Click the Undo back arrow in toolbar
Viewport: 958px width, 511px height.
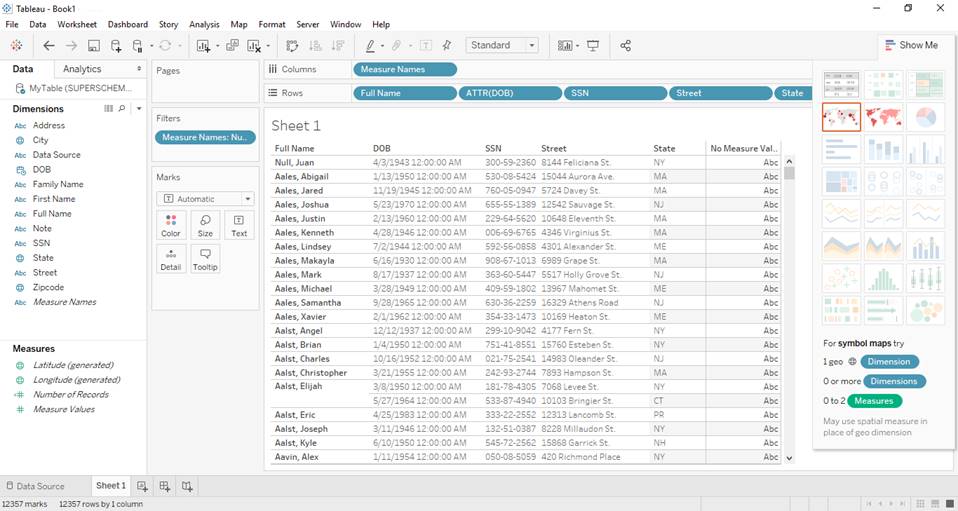[49, 46]
